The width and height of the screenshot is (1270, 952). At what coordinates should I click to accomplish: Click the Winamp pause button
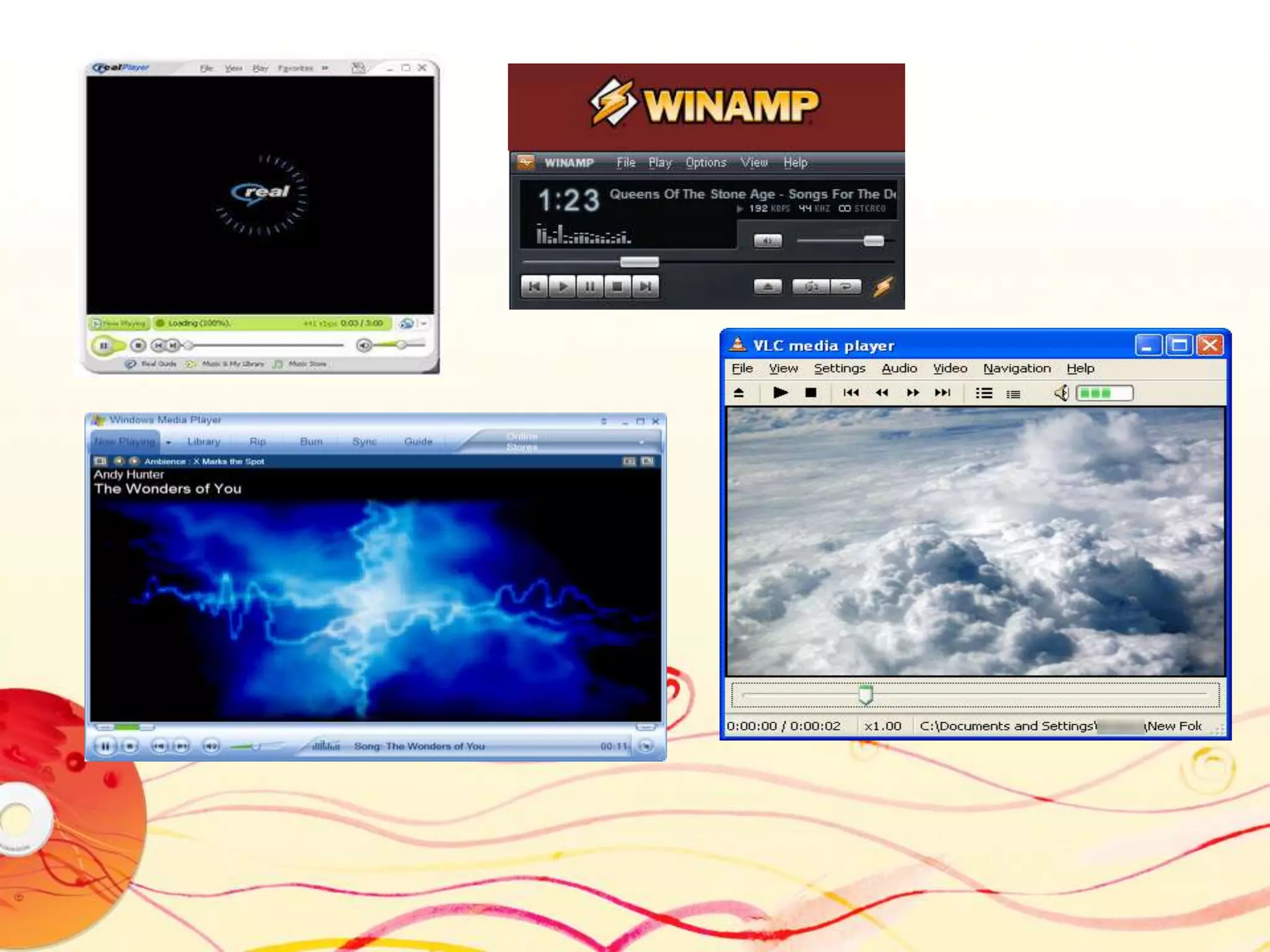coord(590,287)
